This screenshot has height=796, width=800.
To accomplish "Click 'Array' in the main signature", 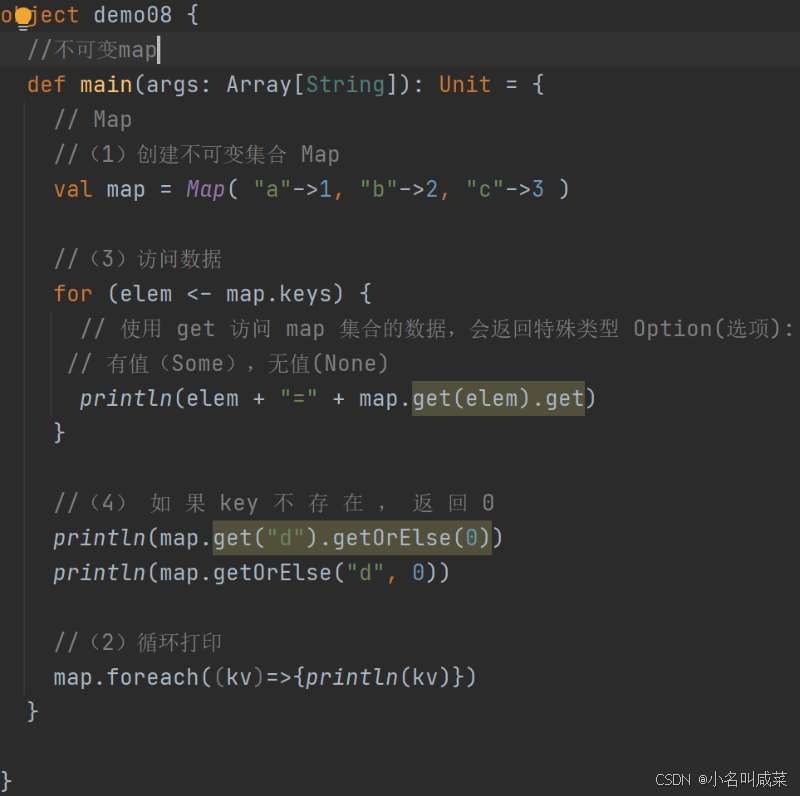I will click(259, 85).
